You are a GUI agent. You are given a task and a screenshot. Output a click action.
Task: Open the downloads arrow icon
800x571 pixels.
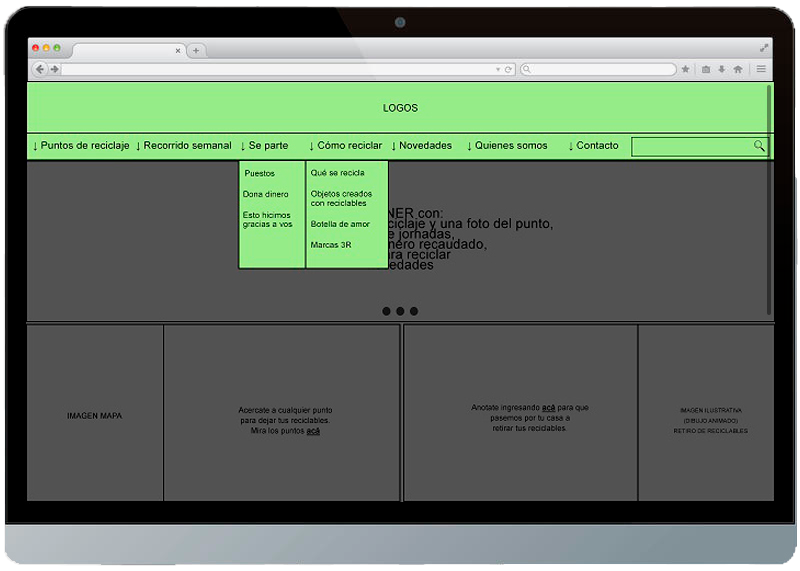point(721,69)
